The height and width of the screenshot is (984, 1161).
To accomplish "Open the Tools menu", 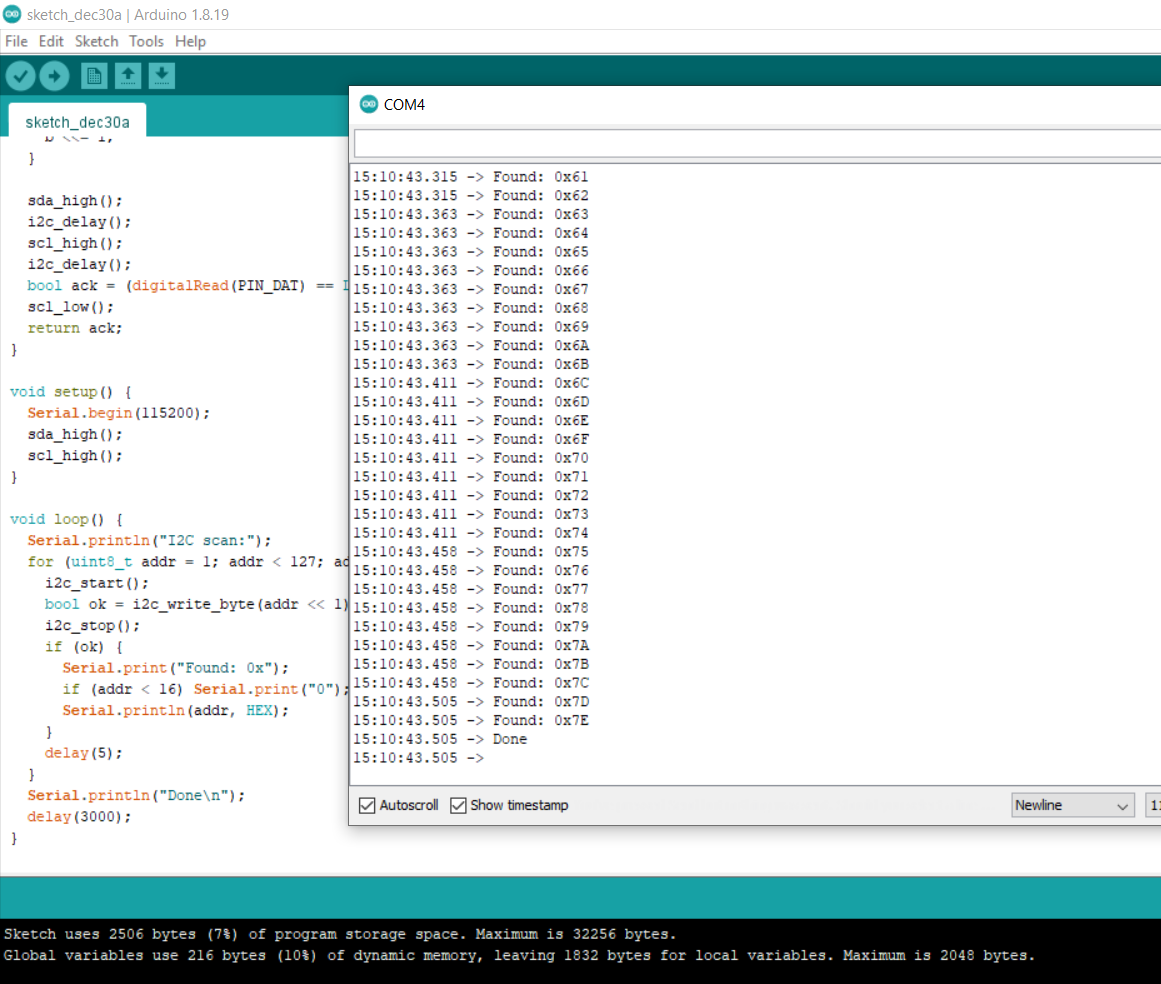I will [146, 41].
